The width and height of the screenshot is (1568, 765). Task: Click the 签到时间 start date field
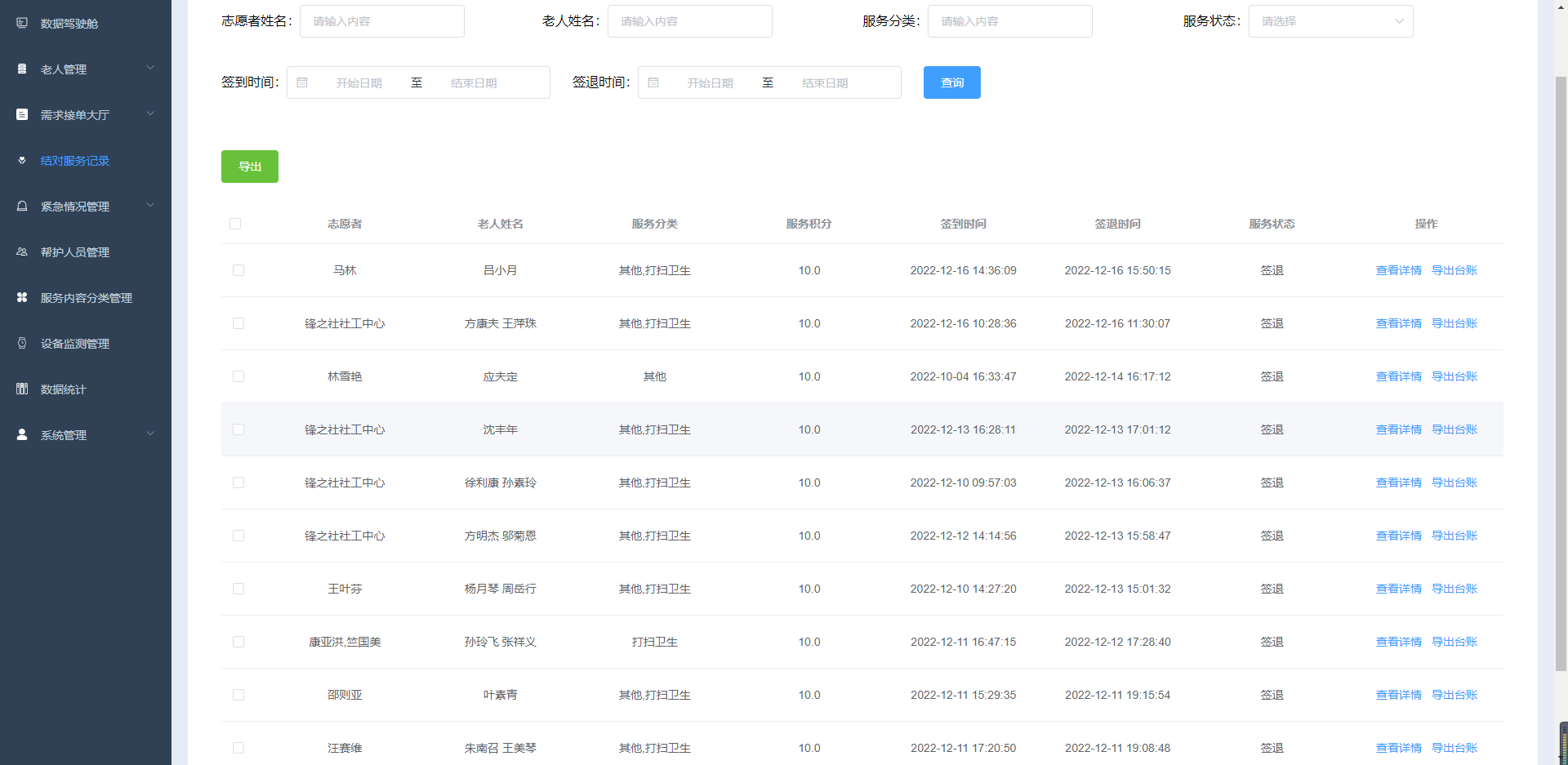pos(359,82)
